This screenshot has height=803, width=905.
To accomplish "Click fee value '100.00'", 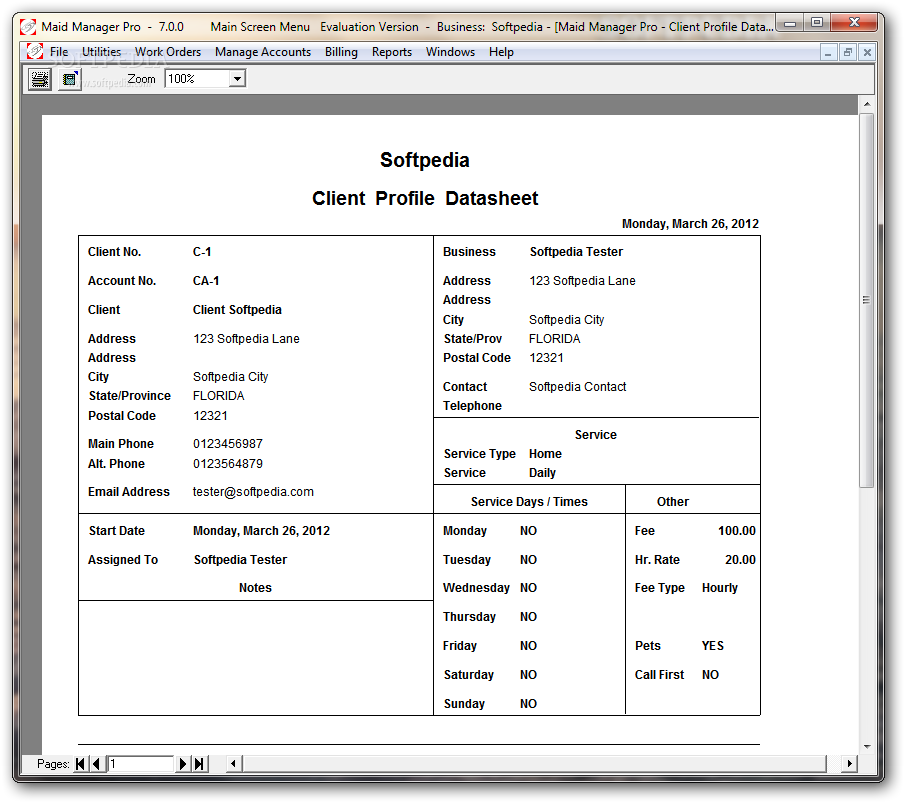I will [x=737, y=531].
